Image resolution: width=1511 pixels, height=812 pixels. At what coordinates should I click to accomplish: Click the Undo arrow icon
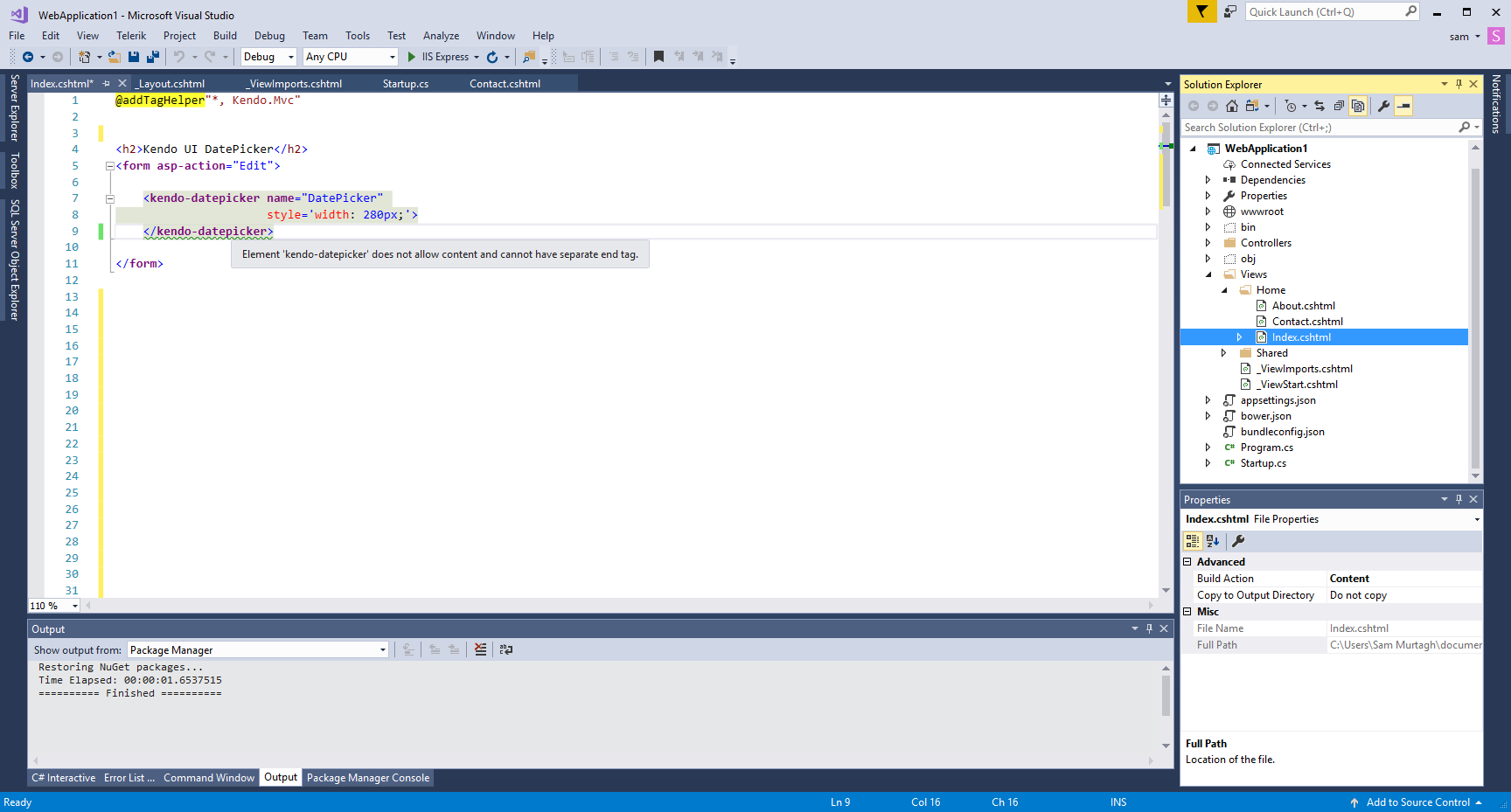(x=179, y=57)
